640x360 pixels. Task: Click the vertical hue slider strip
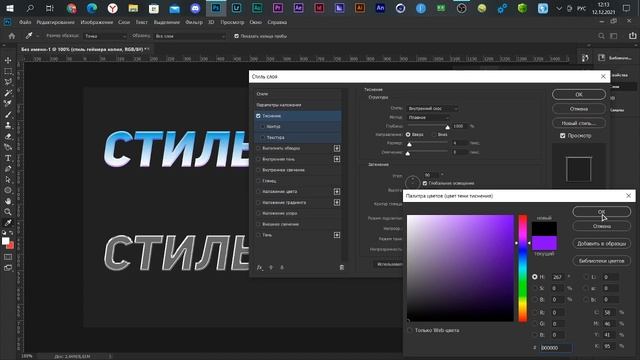coord(523,268)
